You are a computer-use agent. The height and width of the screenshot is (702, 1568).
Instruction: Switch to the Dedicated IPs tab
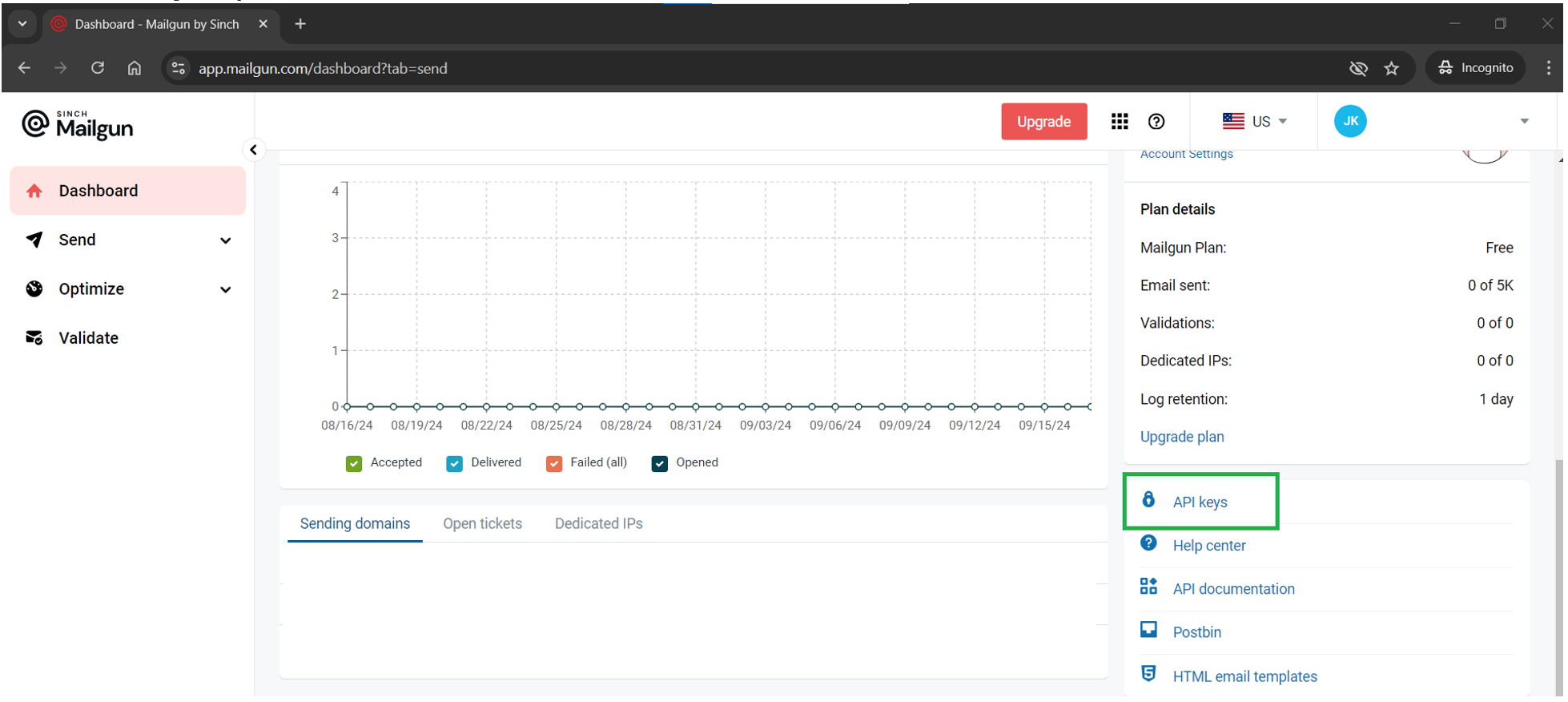tap(598, 523)
